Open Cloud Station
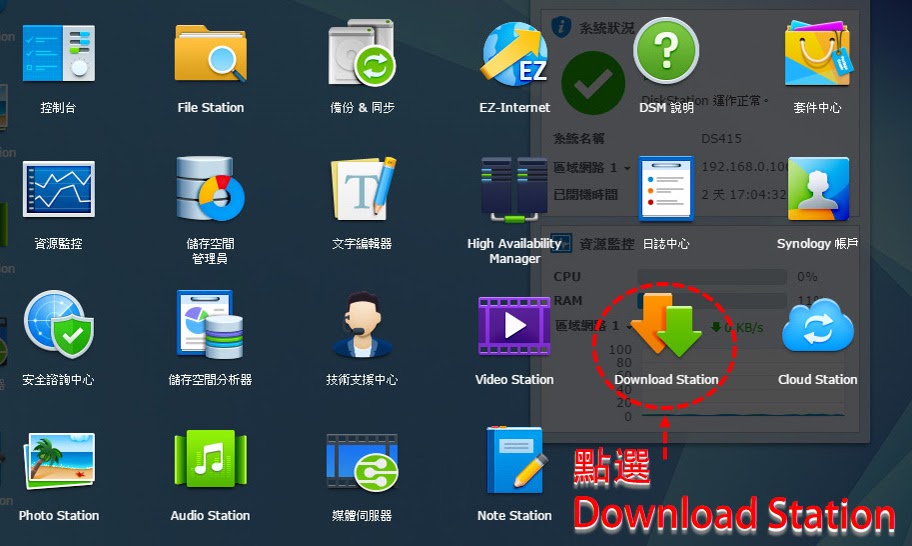Image resolution: width=912 pixels, height=546 pixels. (818, 326)
